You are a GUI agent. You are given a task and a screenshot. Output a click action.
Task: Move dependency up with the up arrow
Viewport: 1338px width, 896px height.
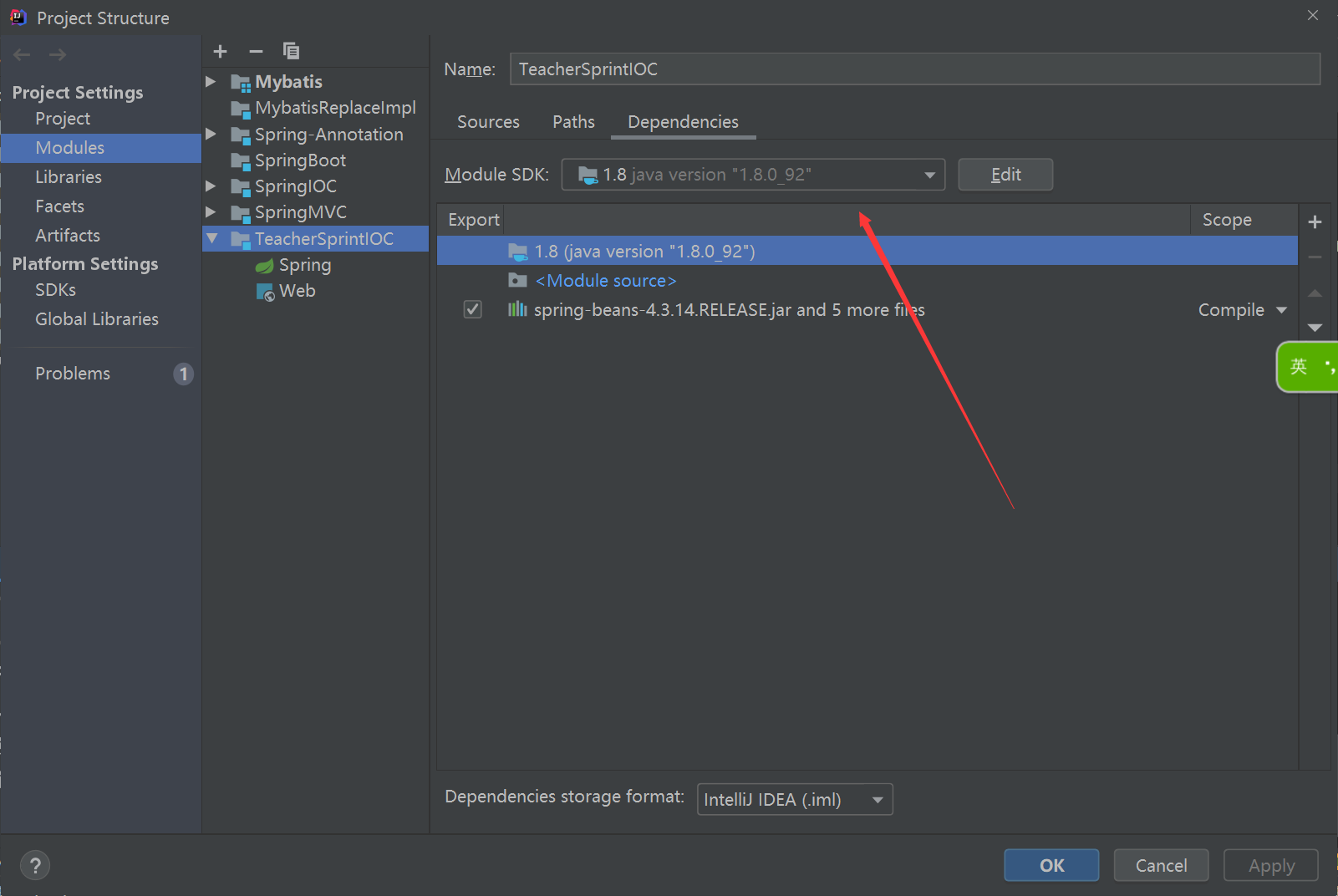pyautogui.click(x=1315, y=293)
